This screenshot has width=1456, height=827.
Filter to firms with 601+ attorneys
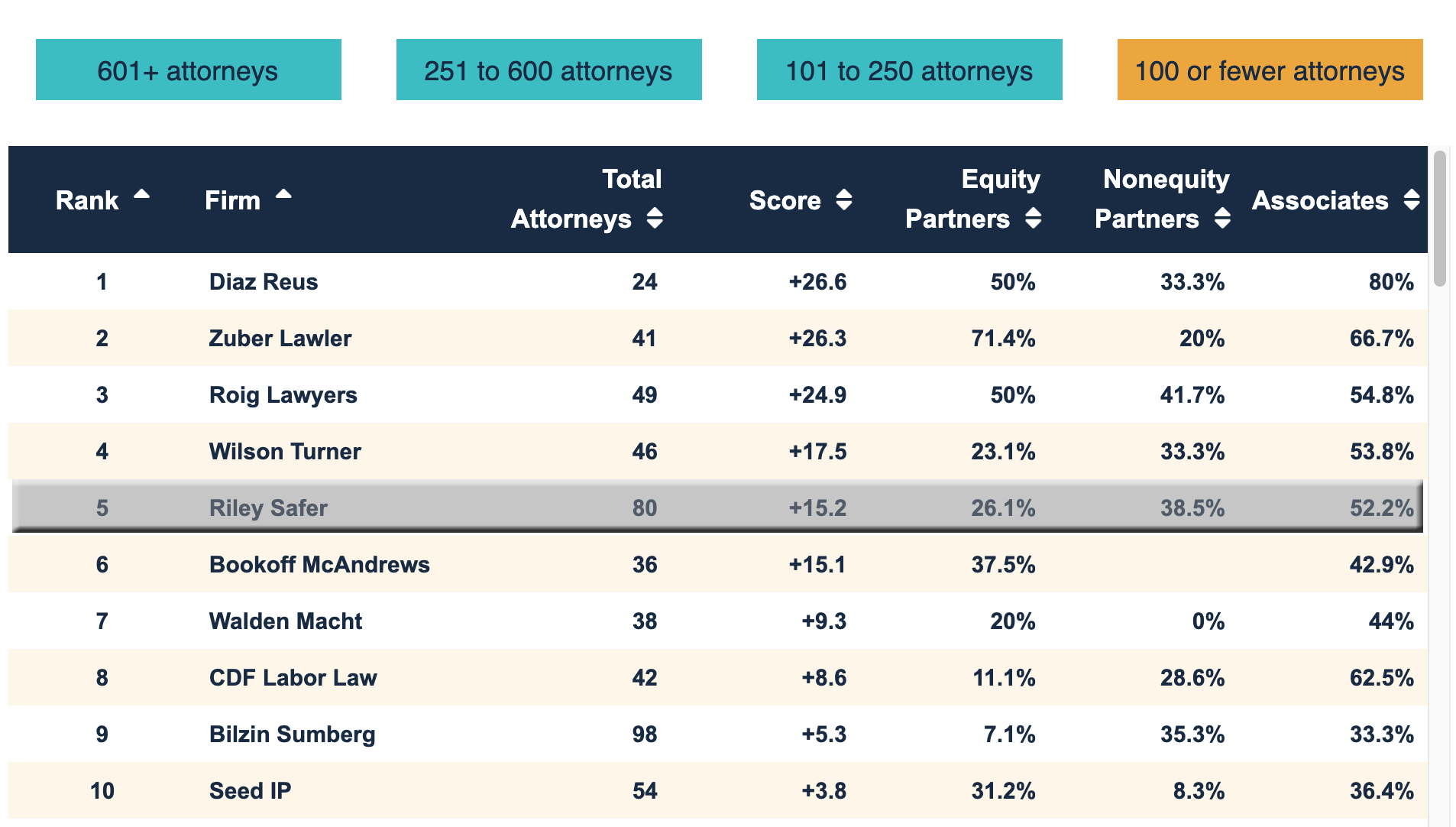click(x=188, y=70)
